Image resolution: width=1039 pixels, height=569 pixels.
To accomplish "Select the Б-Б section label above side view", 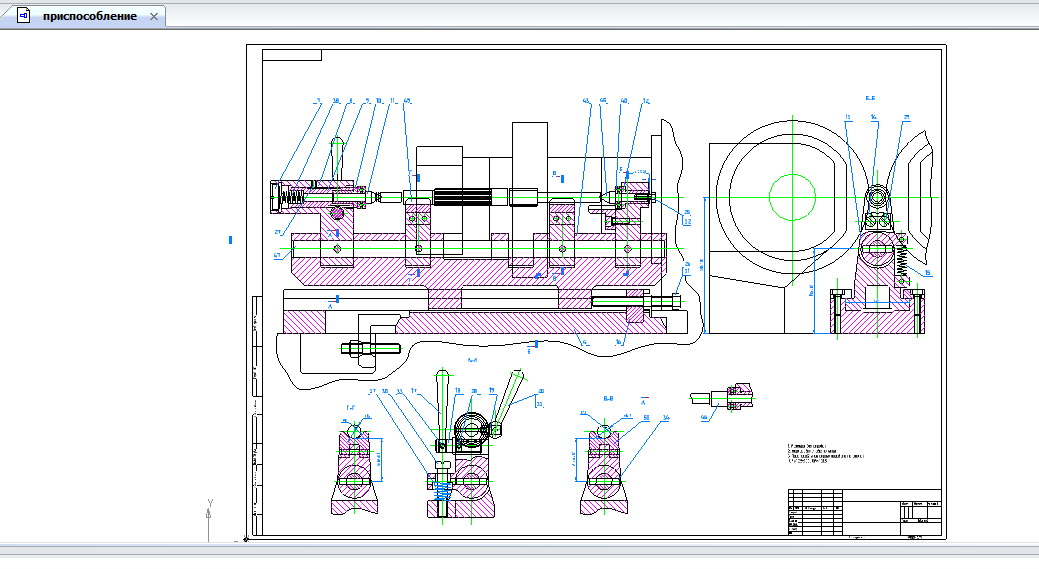I will (870, 98).
